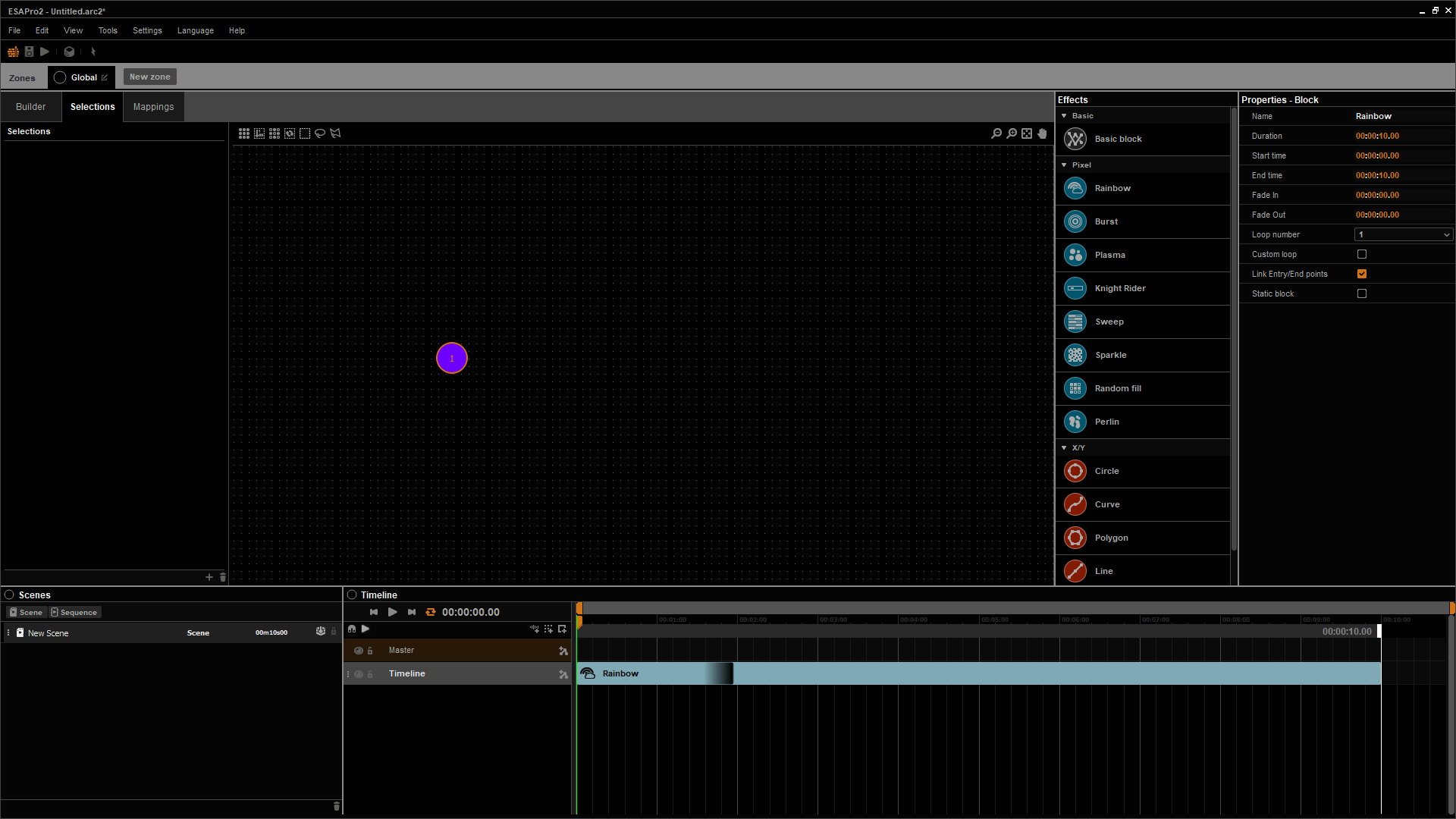Click the zoom in magnifier icon
The width and height of the screenshot is (1456, 819).
(x=1012, y=133)
